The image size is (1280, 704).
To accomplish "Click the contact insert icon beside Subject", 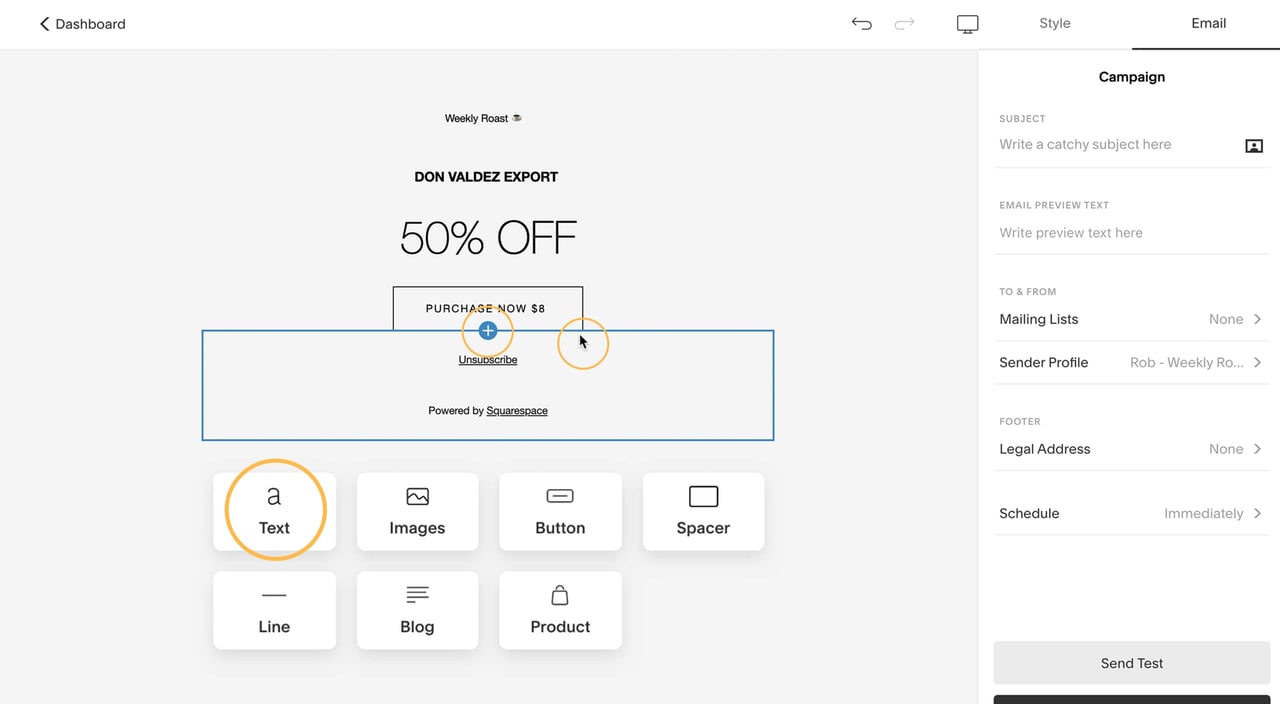I will pyautogui.click(x=1254, y=145).
